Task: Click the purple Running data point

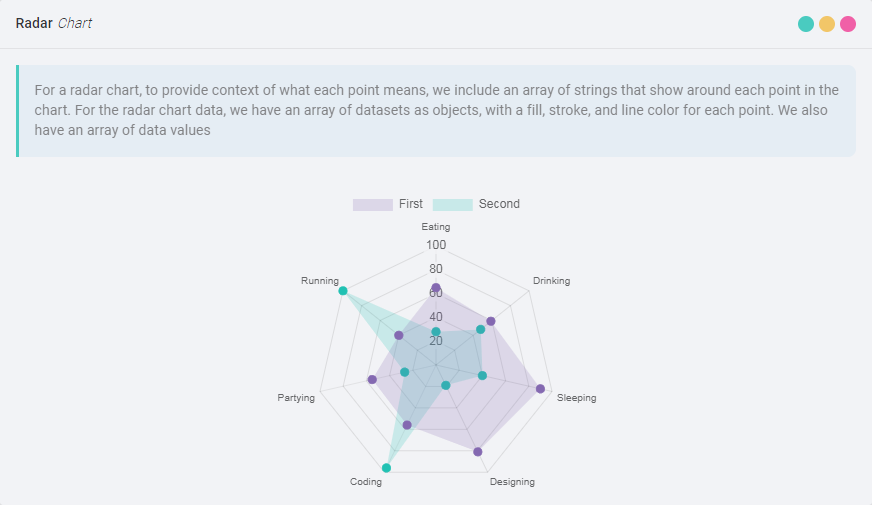Action: (x=399, y=335)
